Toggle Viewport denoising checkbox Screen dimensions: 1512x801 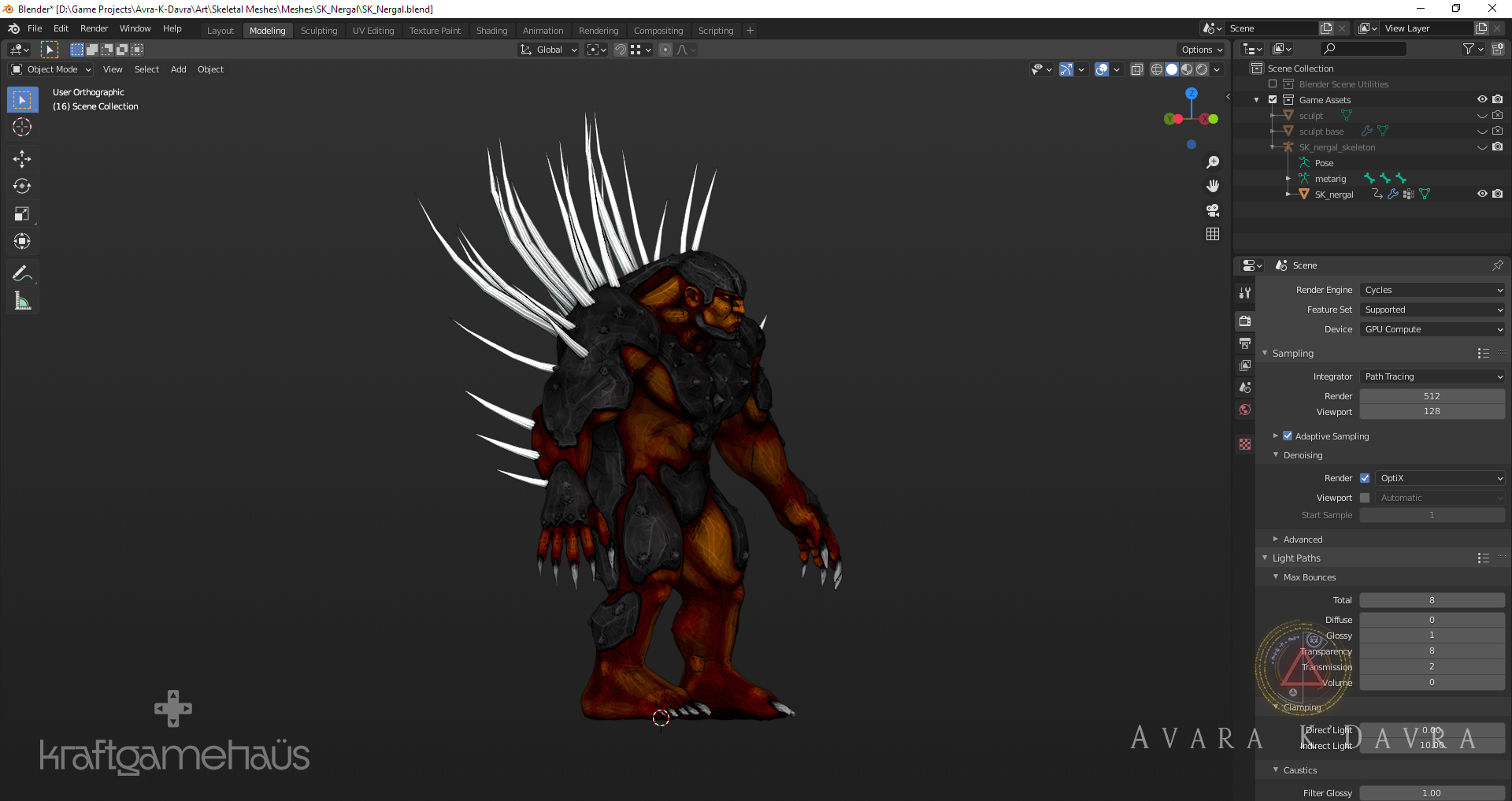click(1365, 498)
